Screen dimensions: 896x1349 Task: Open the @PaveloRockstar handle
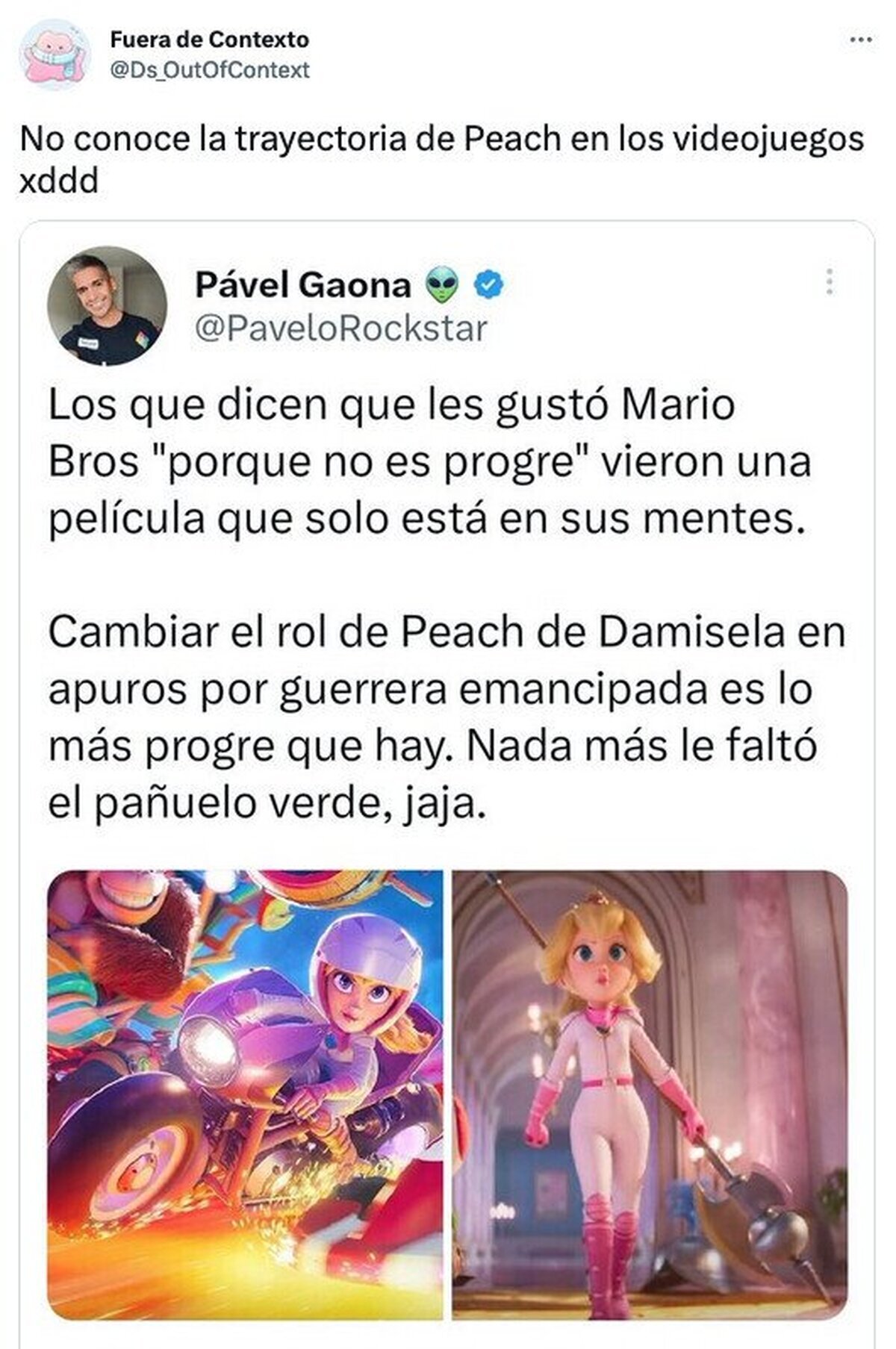(341, 328)
